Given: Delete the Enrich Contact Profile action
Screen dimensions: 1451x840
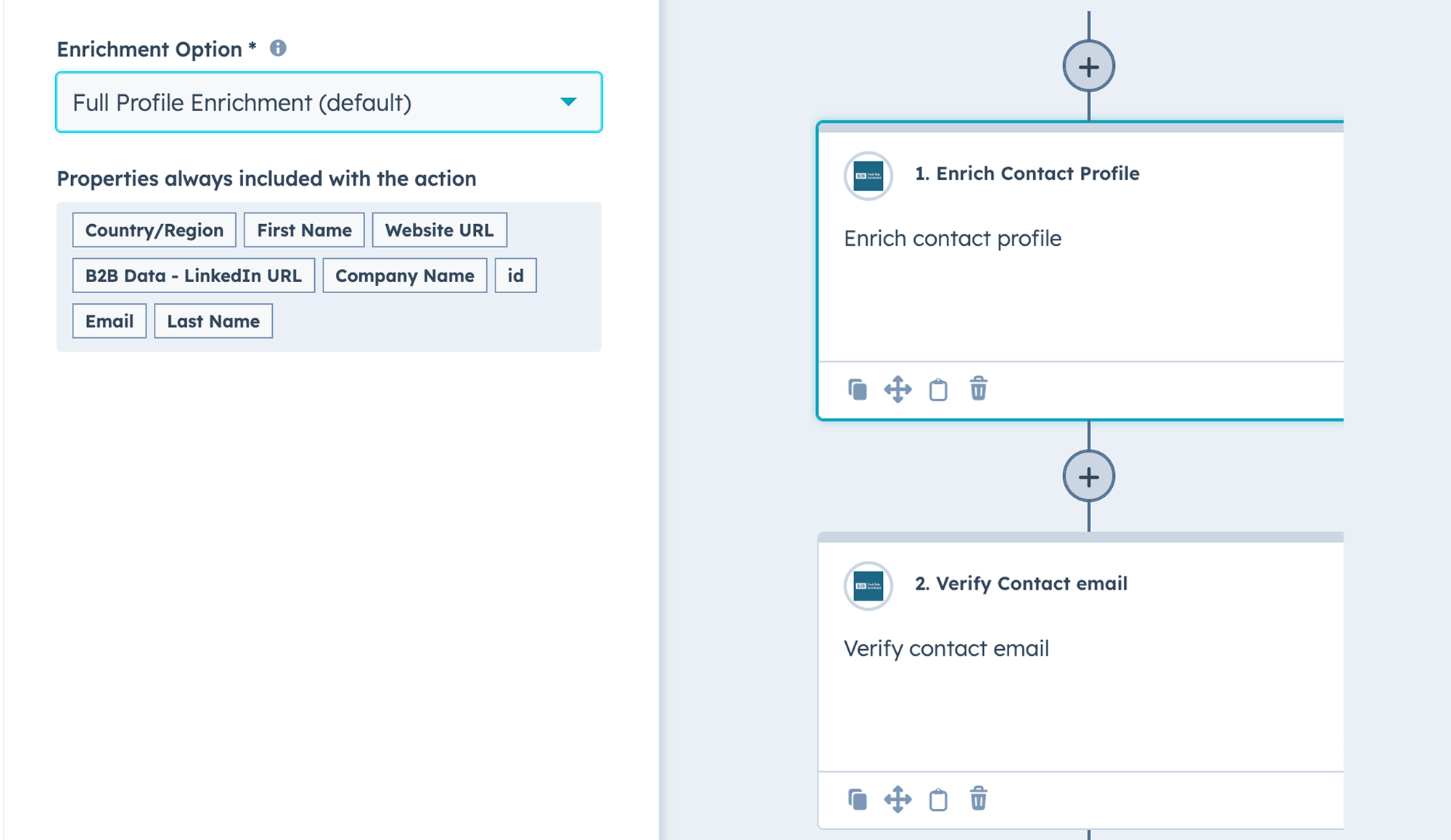Looking at the screenshot, I should (x=978, y=389).
